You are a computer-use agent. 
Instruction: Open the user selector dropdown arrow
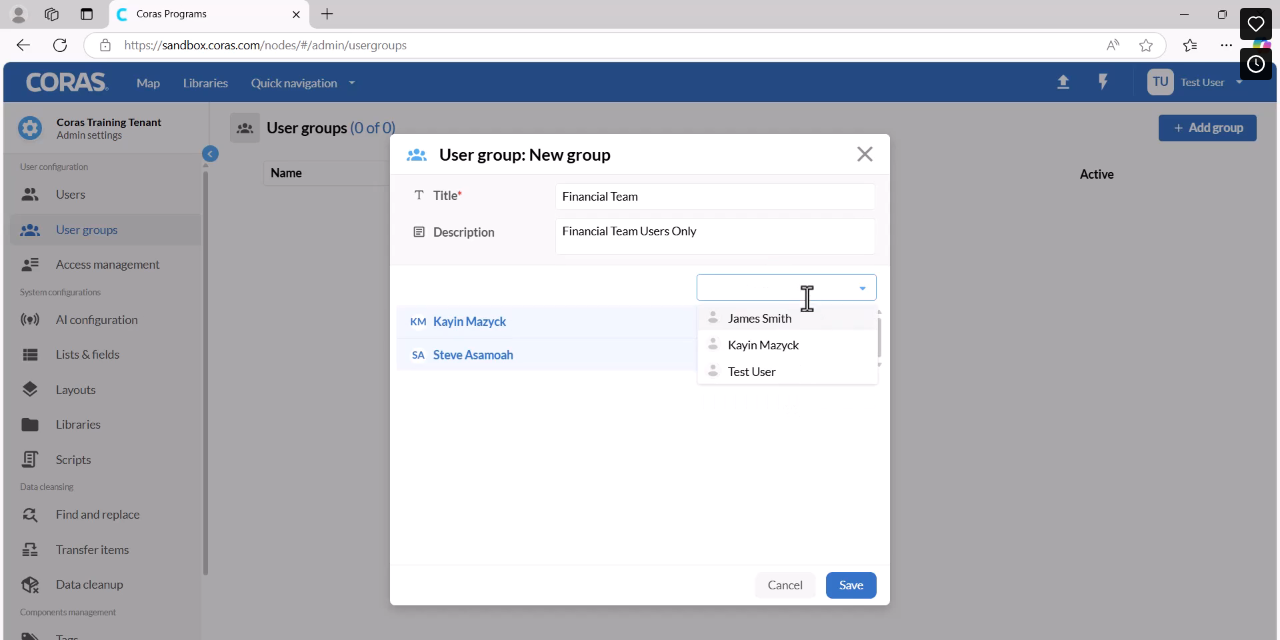[862, 288]
